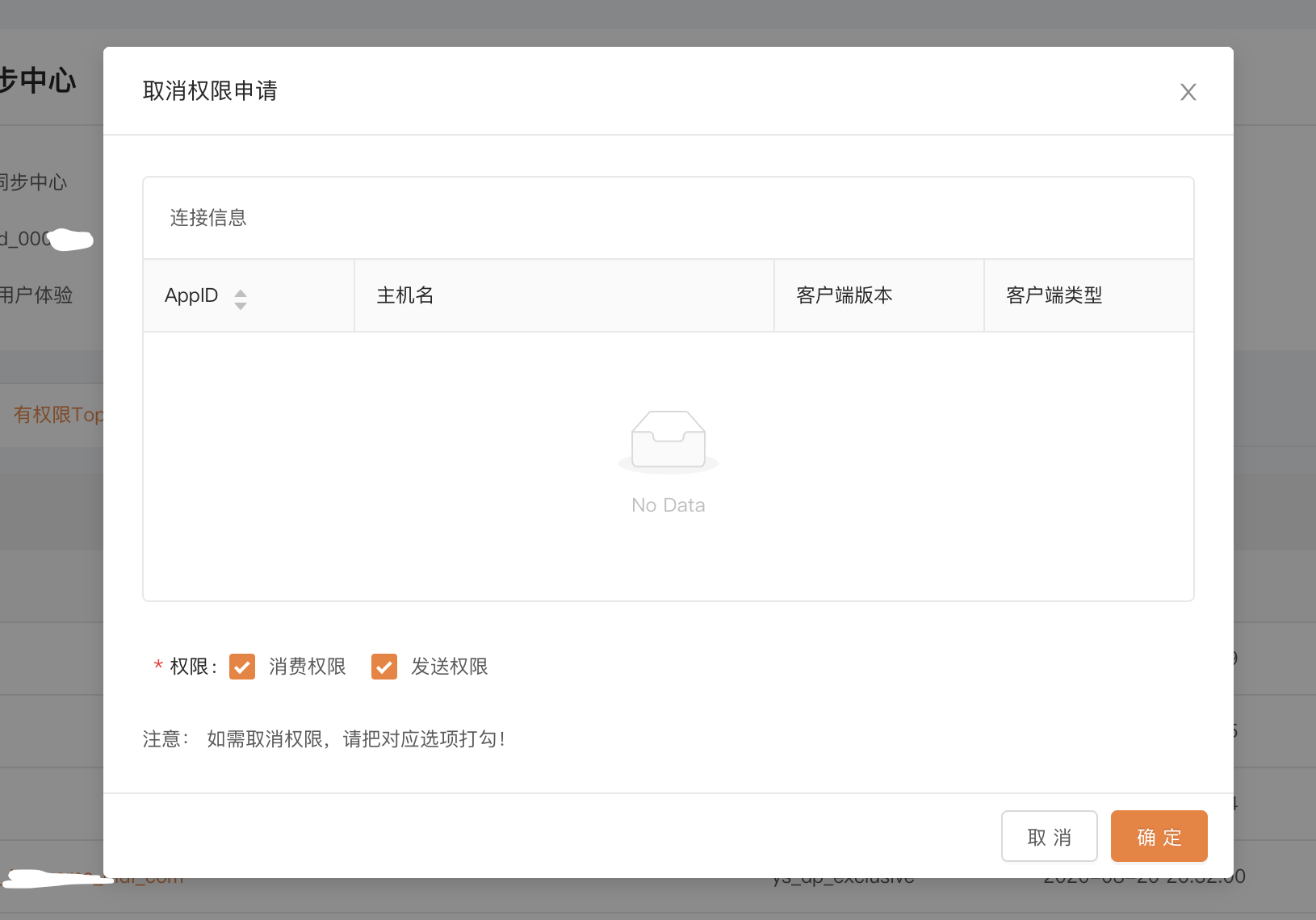Screen dimensions: 1316x920
Task: Click the 连接信息 card title
Action: (208, 218)
